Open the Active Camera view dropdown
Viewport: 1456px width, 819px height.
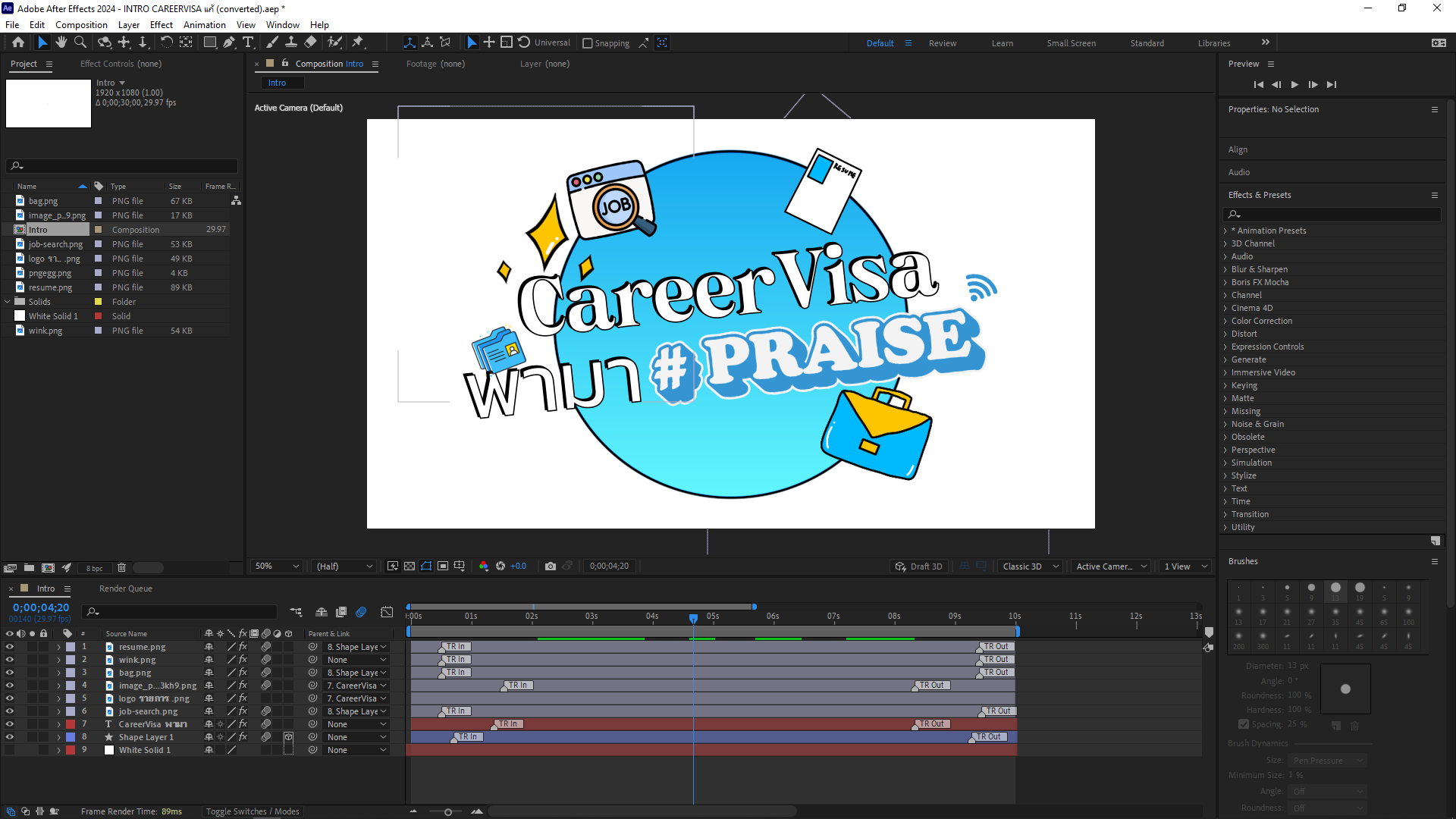(1111, 566)
